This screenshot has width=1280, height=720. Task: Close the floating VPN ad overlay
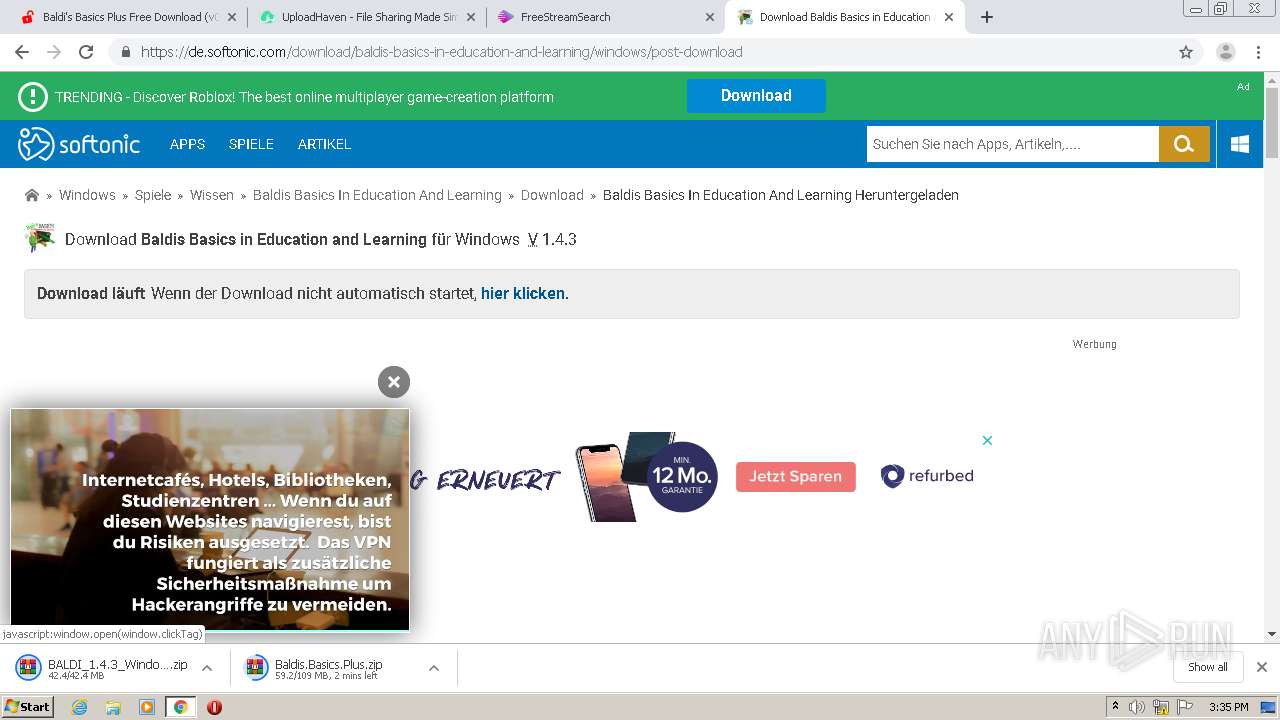click(394, 382)
